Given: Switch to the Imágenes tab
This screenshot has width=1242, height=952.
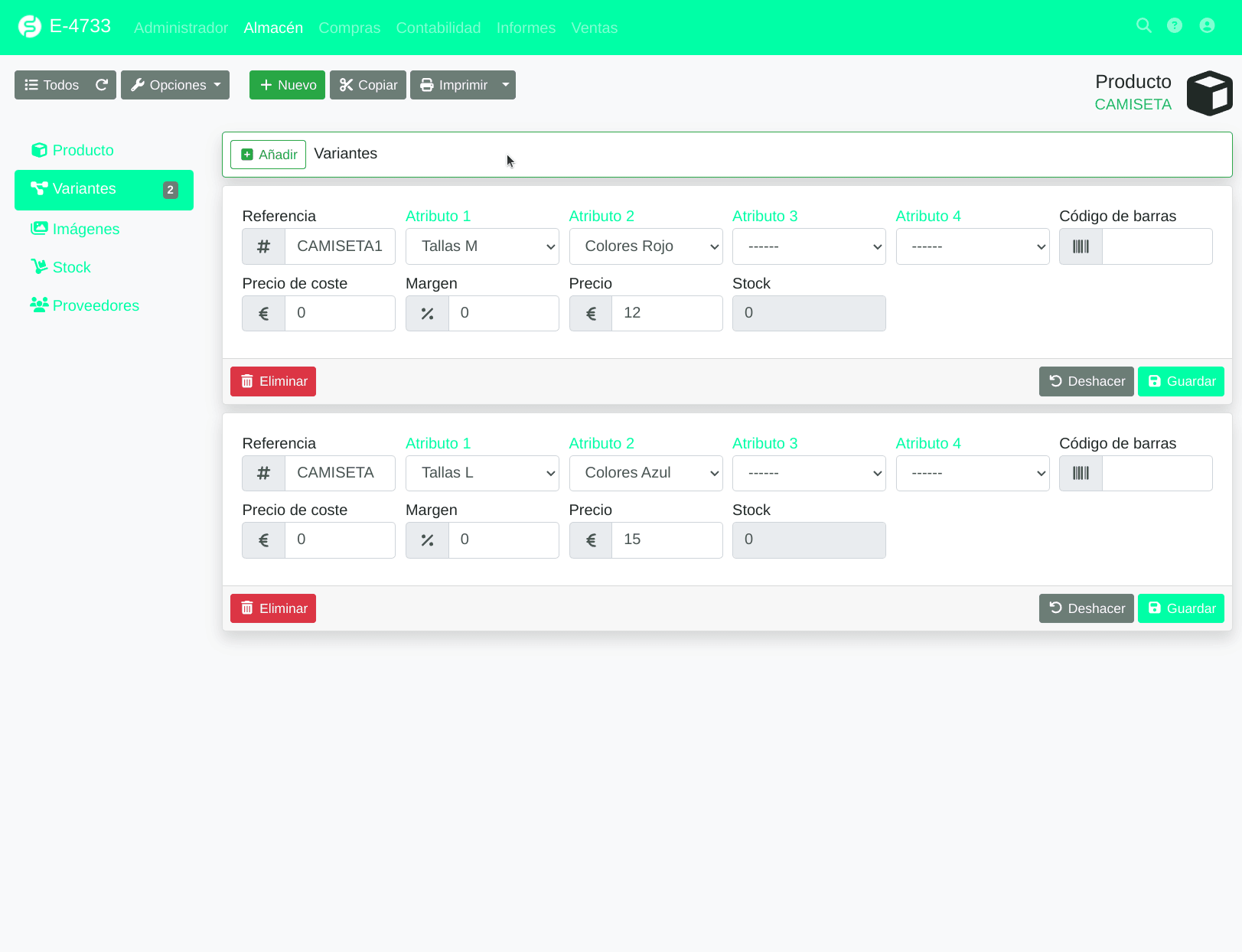Looking at the screenshot, I should coord(104,229).
